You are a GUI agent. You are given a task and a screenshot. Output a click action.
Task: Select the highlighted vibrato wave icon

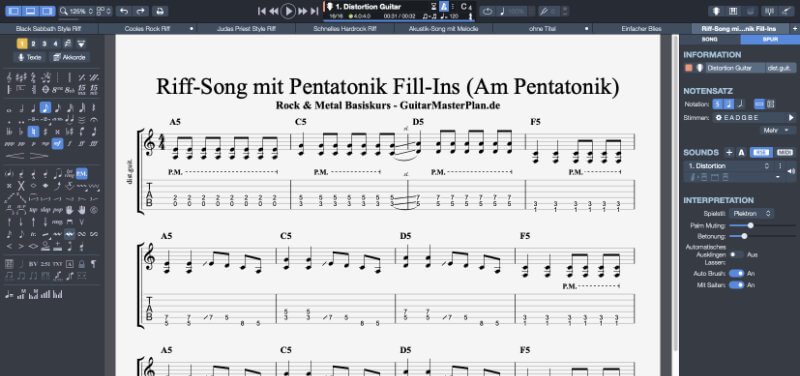69,234
